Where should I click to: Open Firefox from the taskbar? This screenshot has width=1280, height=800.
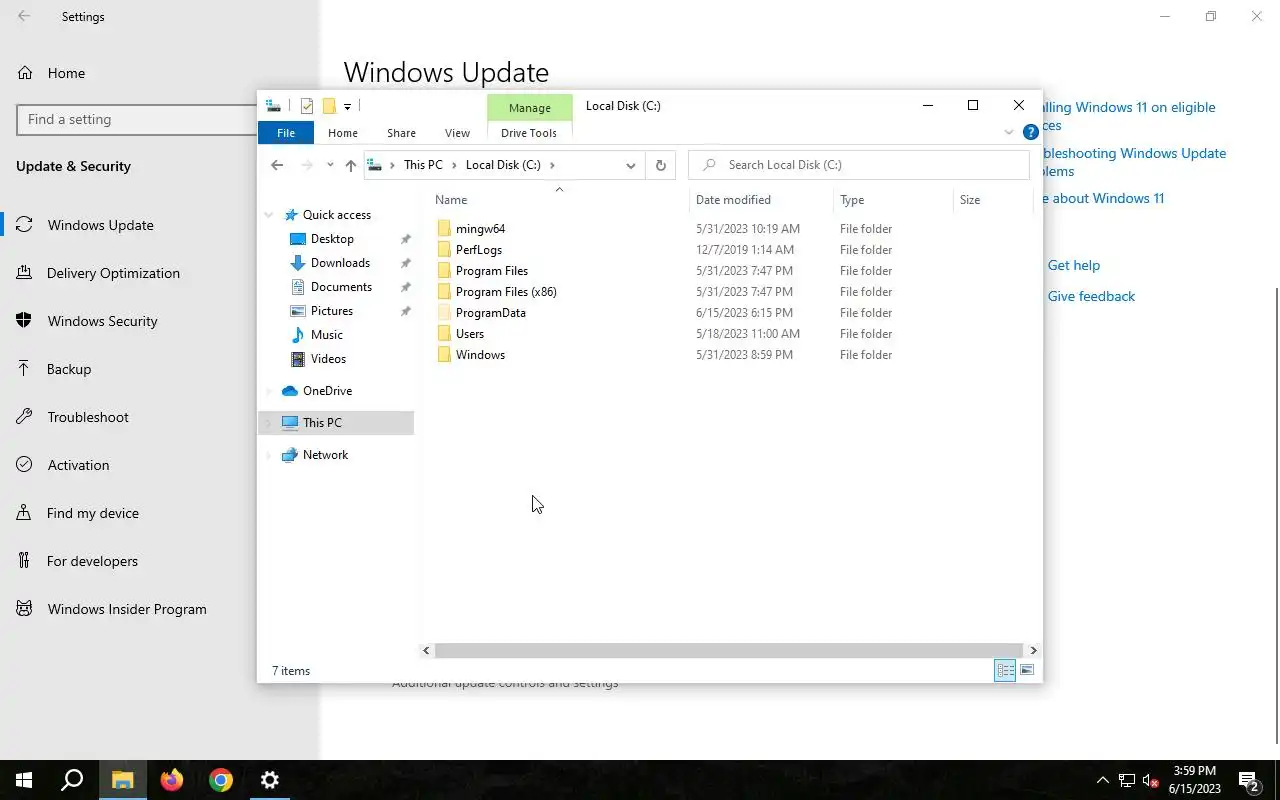(x=172, y=780)
